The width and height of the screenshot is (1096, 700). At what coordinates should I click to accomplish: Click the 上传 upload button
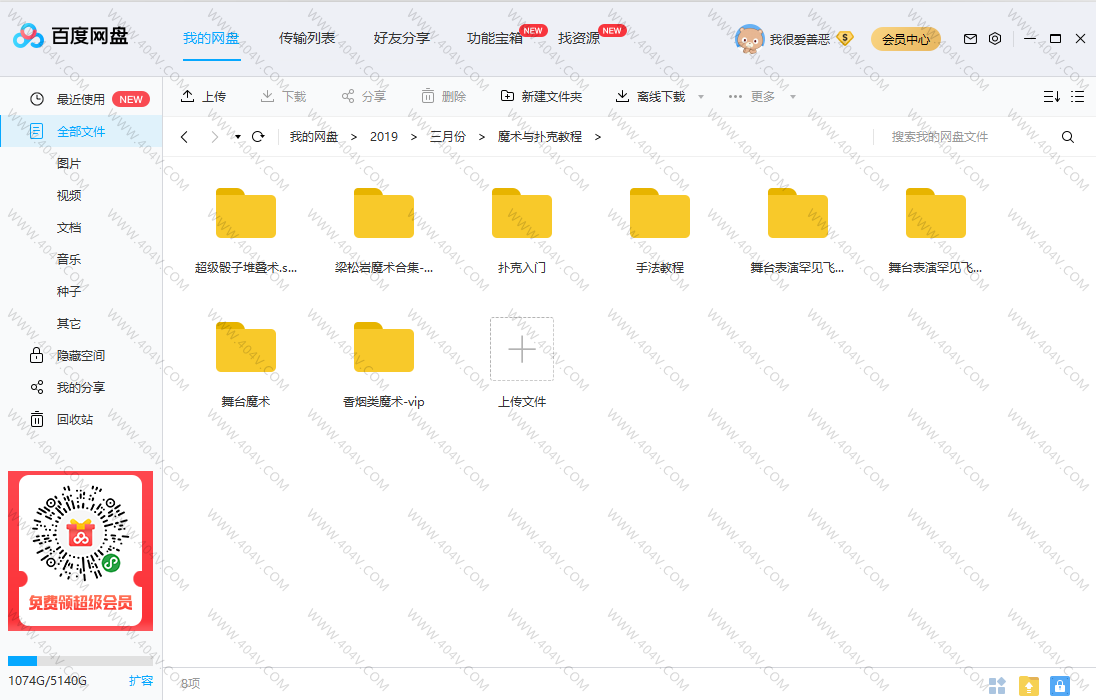pyautogui.click(x=203, y=97)
